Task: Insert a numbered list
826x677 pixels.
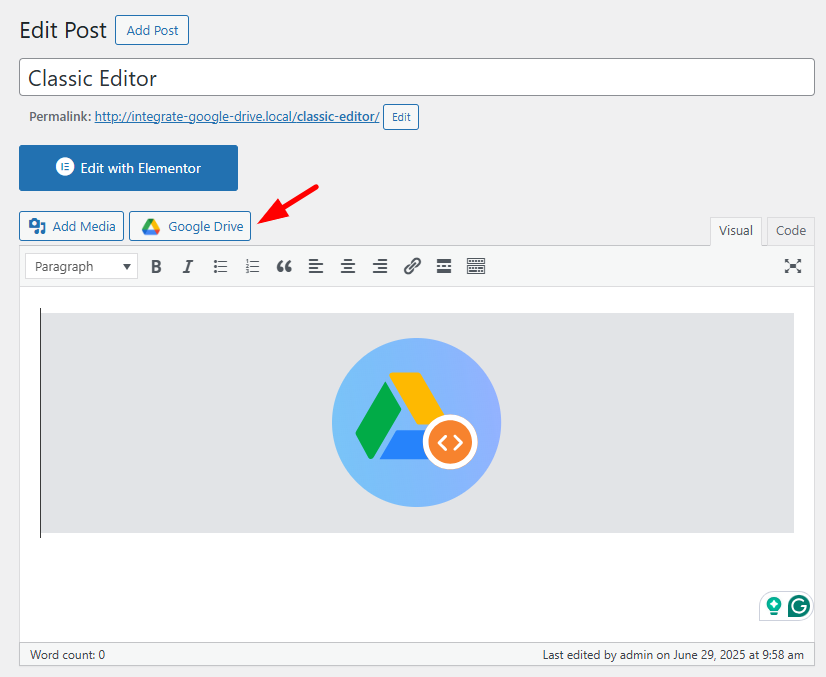Action: coord(252,267)
